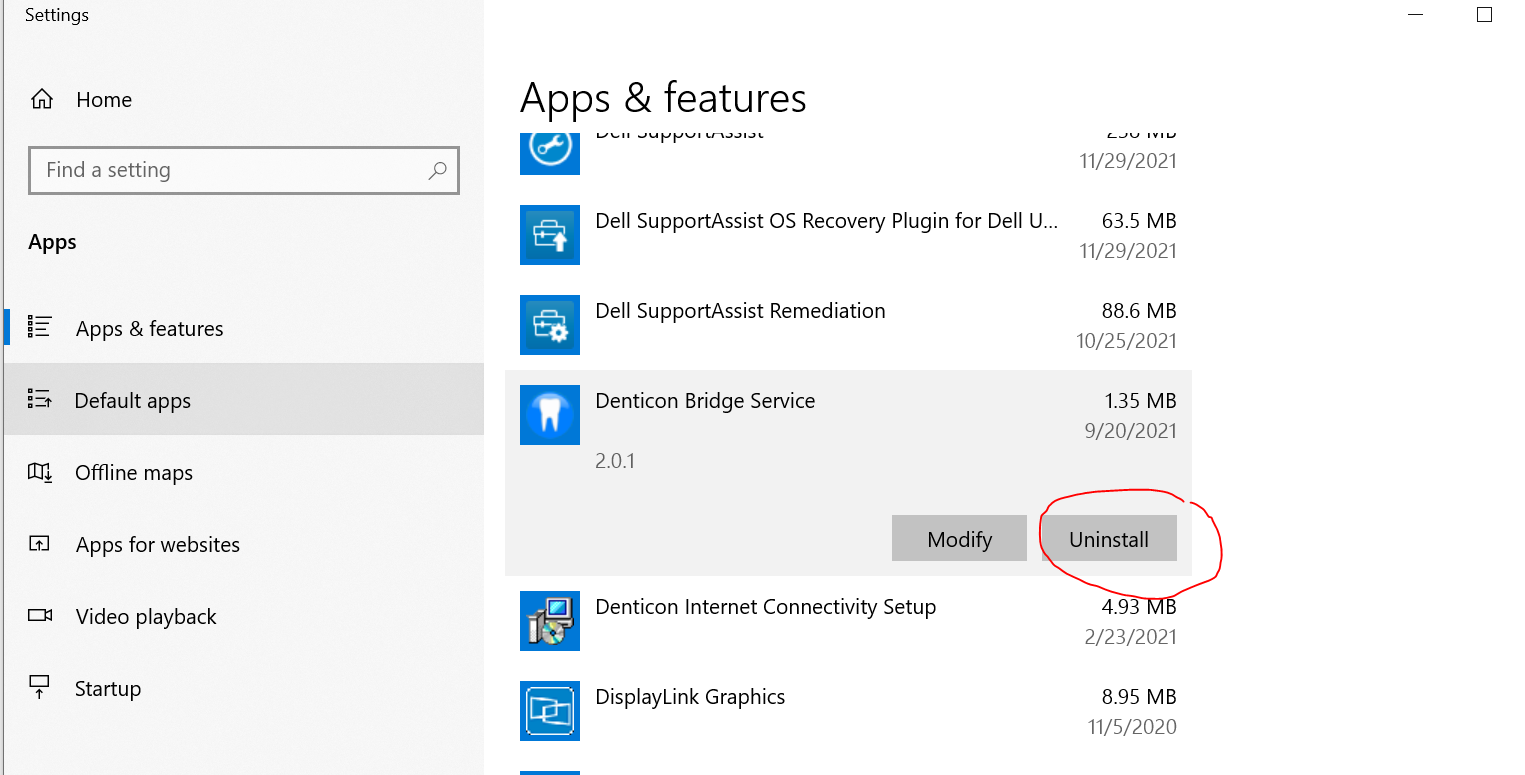Uninstall Denticon Bridge Service
This screenshot has height=775, width=1525.
click(1109, 539)
